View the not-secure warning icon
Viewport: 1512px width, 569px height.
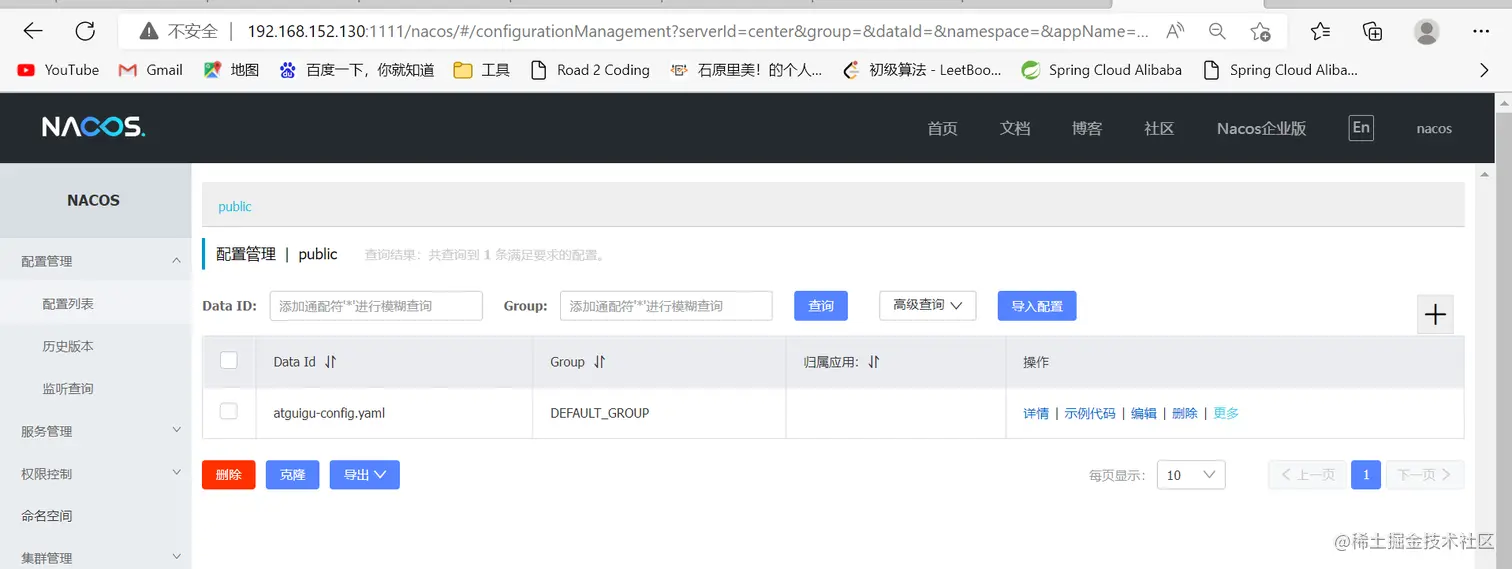pyautogui.click(x=149, y=31)
